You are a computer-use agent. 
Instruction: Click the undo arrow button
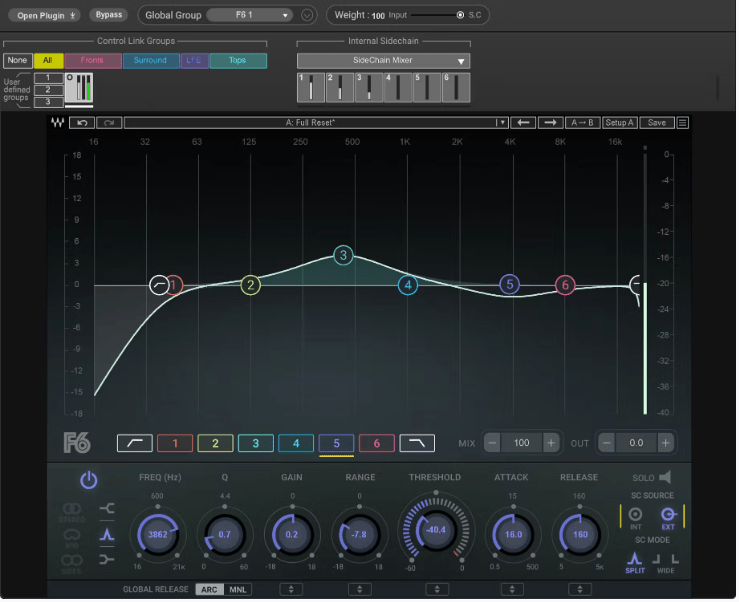(x=82, y=123)
